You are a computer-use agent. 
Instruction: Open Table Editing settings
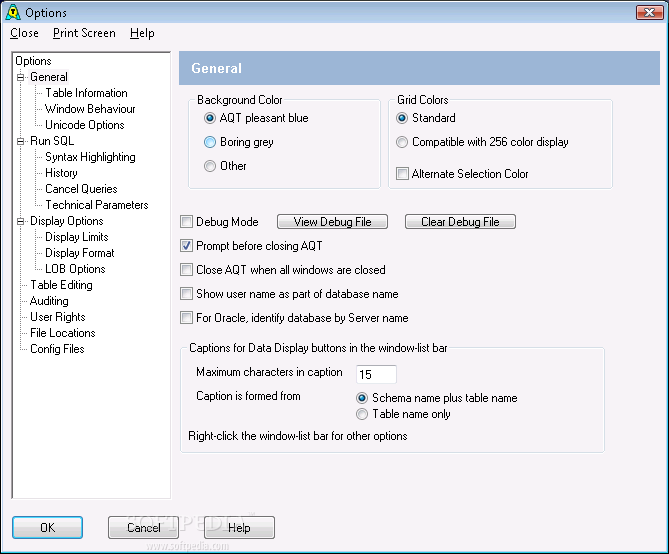(61, 285)
